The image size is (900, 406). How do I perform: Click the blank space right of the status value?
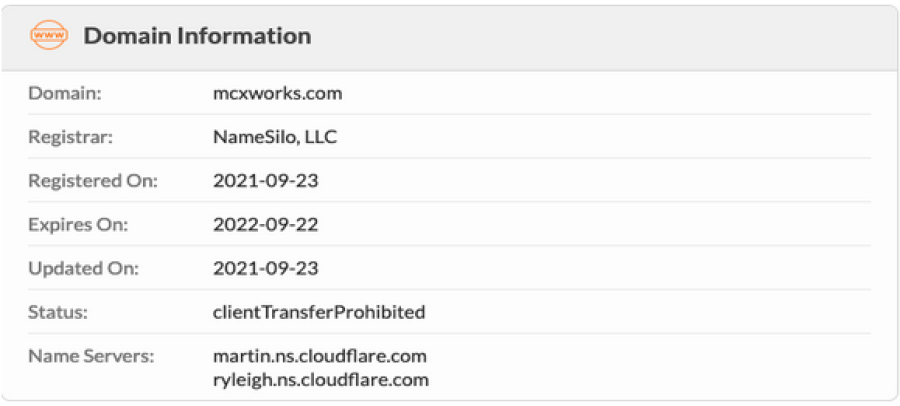[x=650, y=312]
